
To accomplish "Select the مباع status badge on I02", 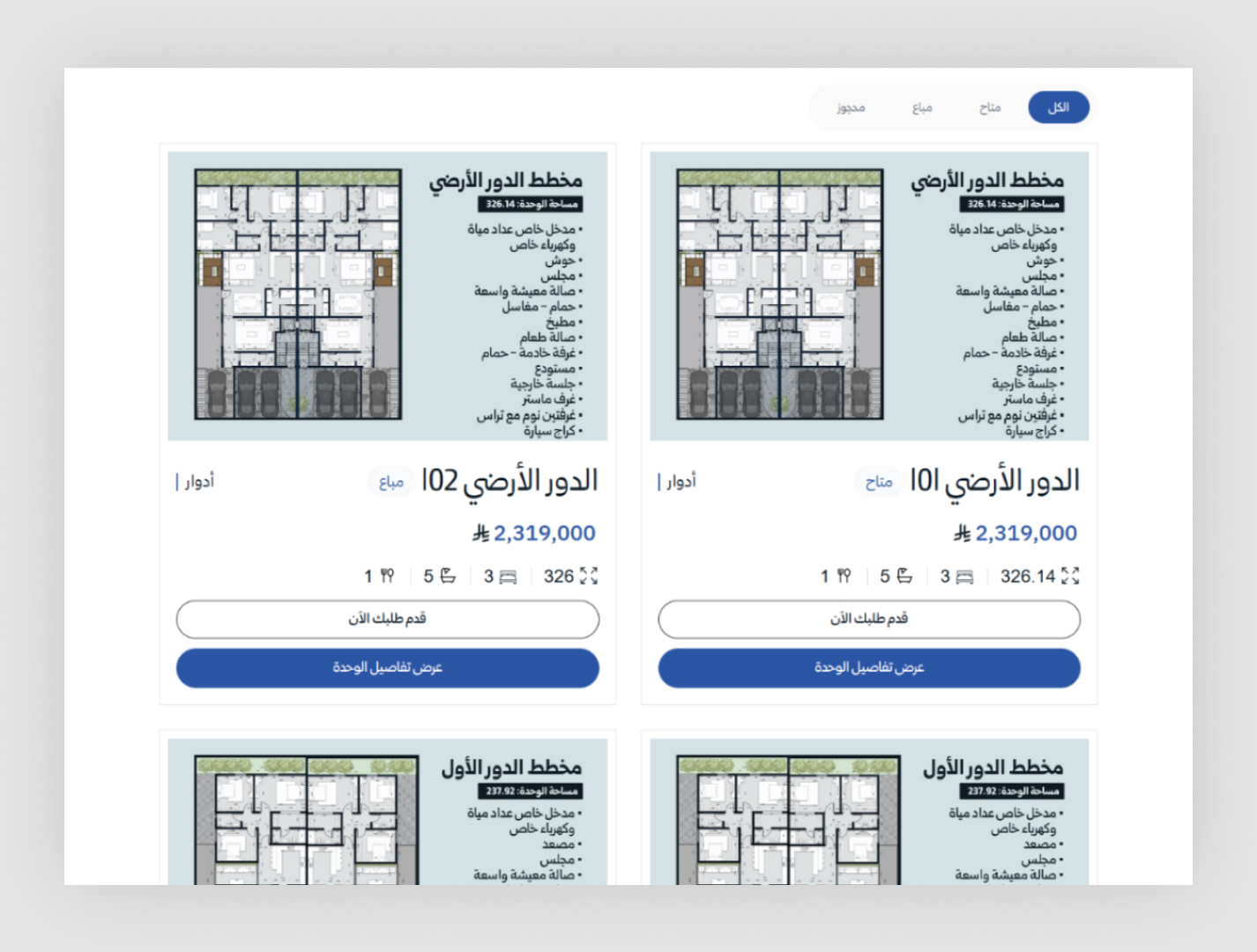I will (x=391, y=481).
